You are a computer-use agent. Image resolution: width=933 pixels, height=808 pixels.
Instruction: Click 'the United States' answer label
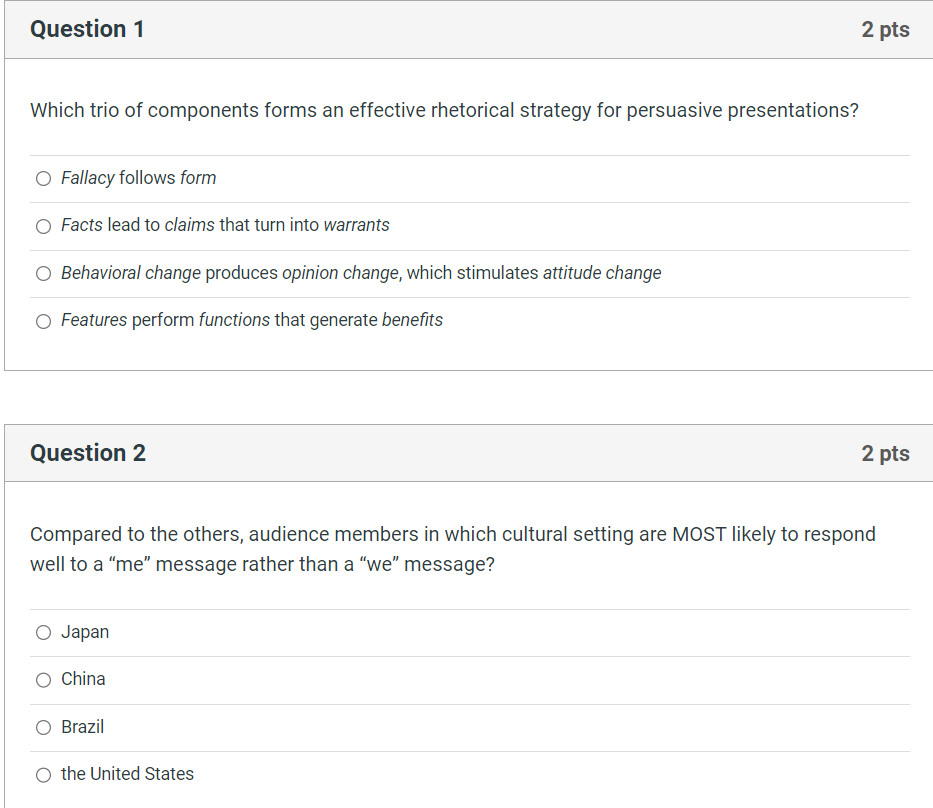point(127,773)
